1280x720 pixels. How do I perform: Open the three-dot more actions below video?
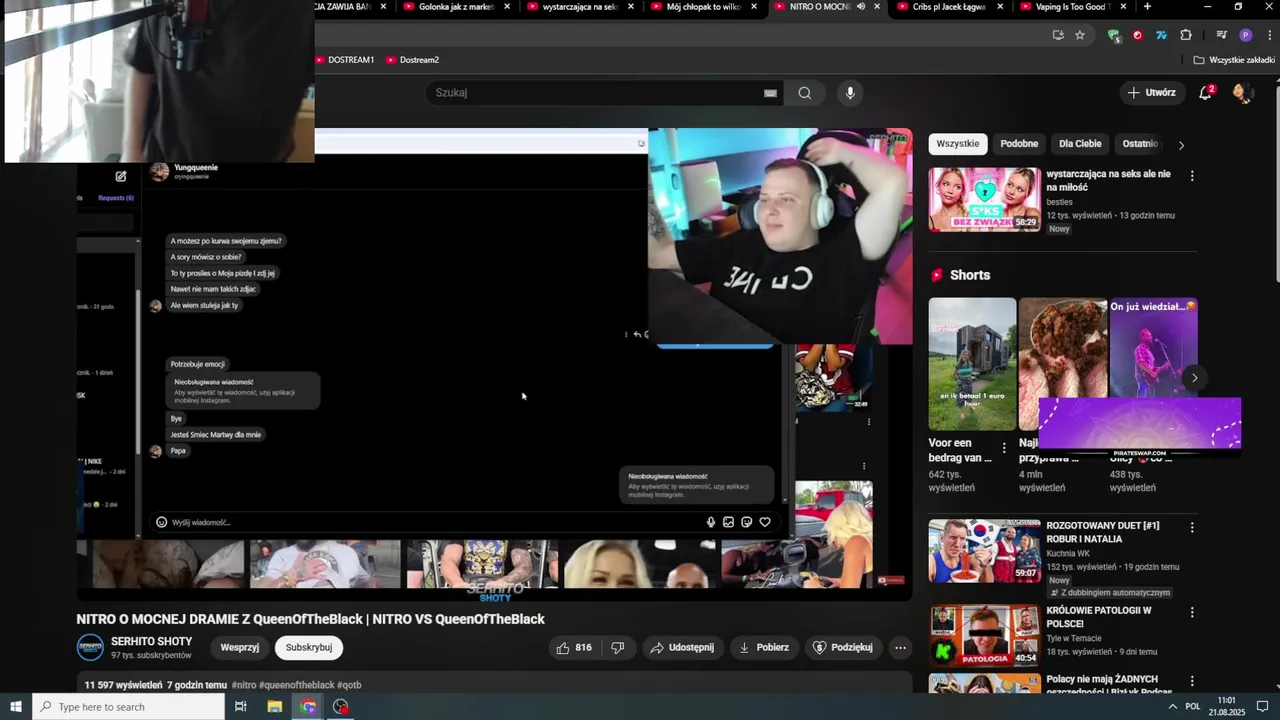[900, 648]
